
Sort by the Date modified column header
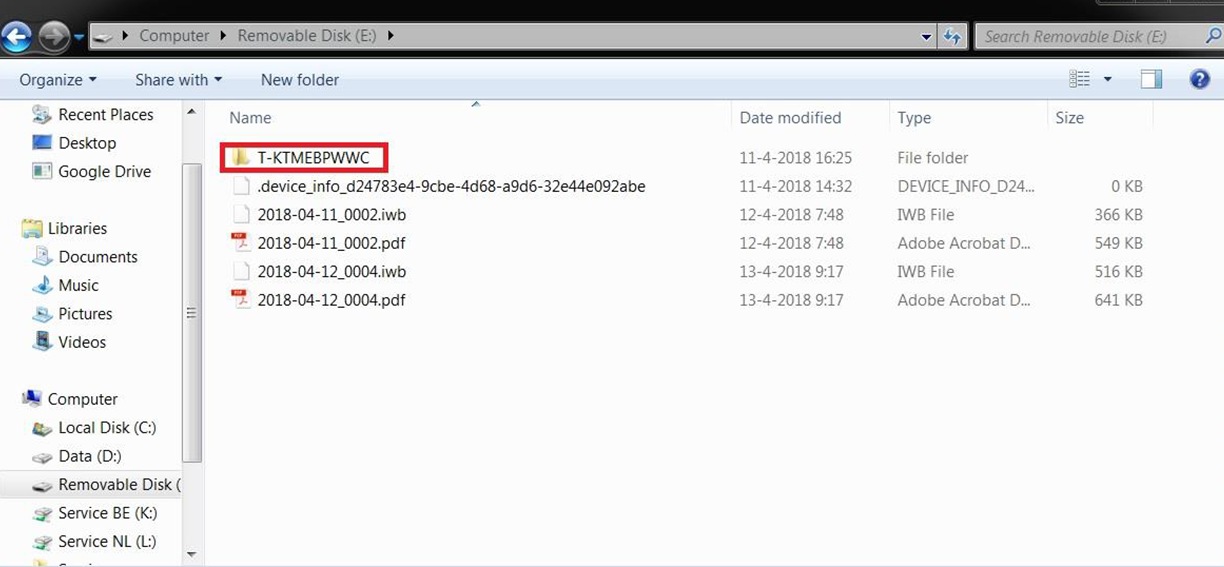point(790,118)
